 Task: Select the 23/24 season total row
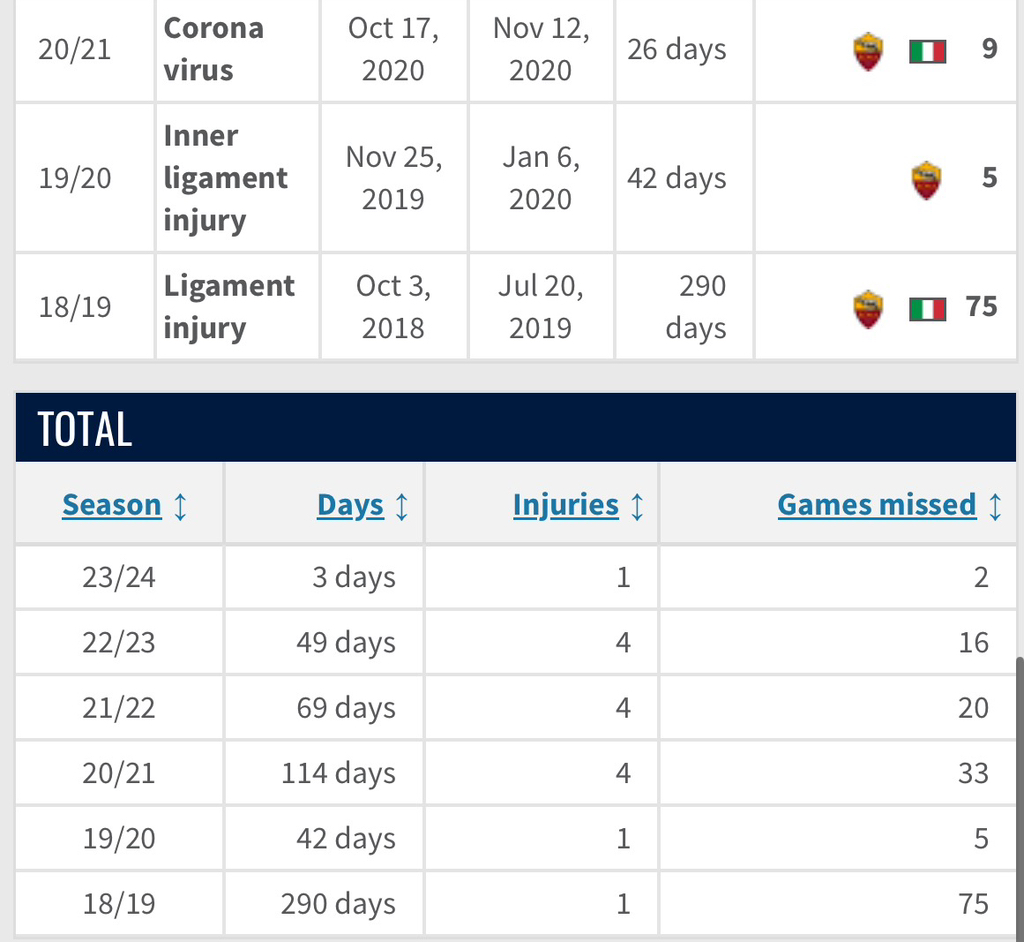[515, 577]
